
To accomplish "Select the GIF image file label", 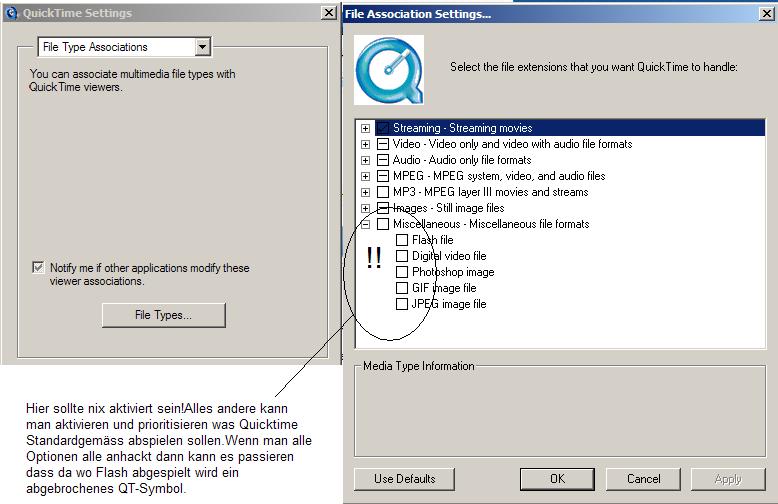I will point(444,288).
